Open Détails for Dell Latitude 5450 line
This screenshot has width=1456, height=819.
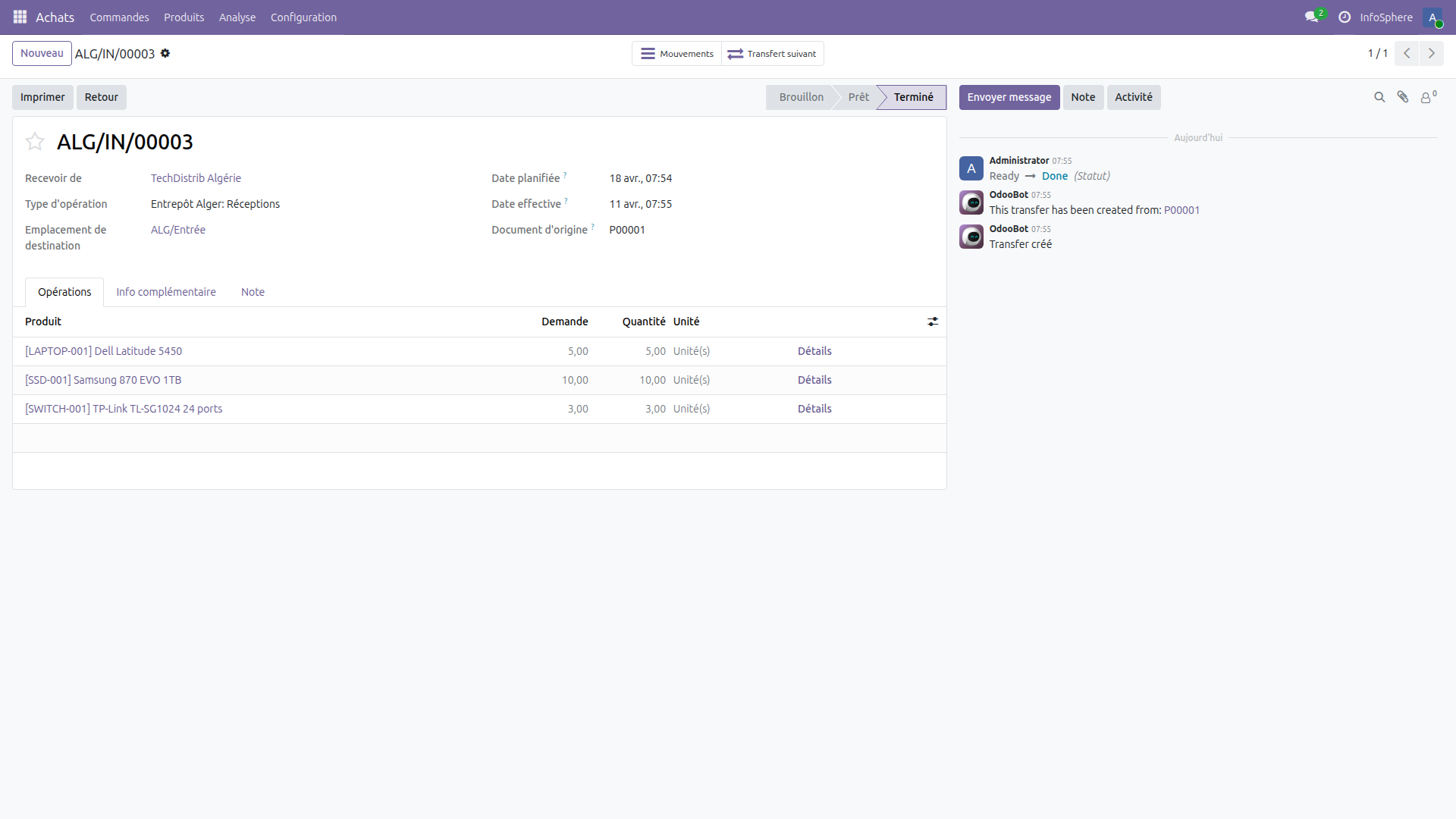[814, 351]
